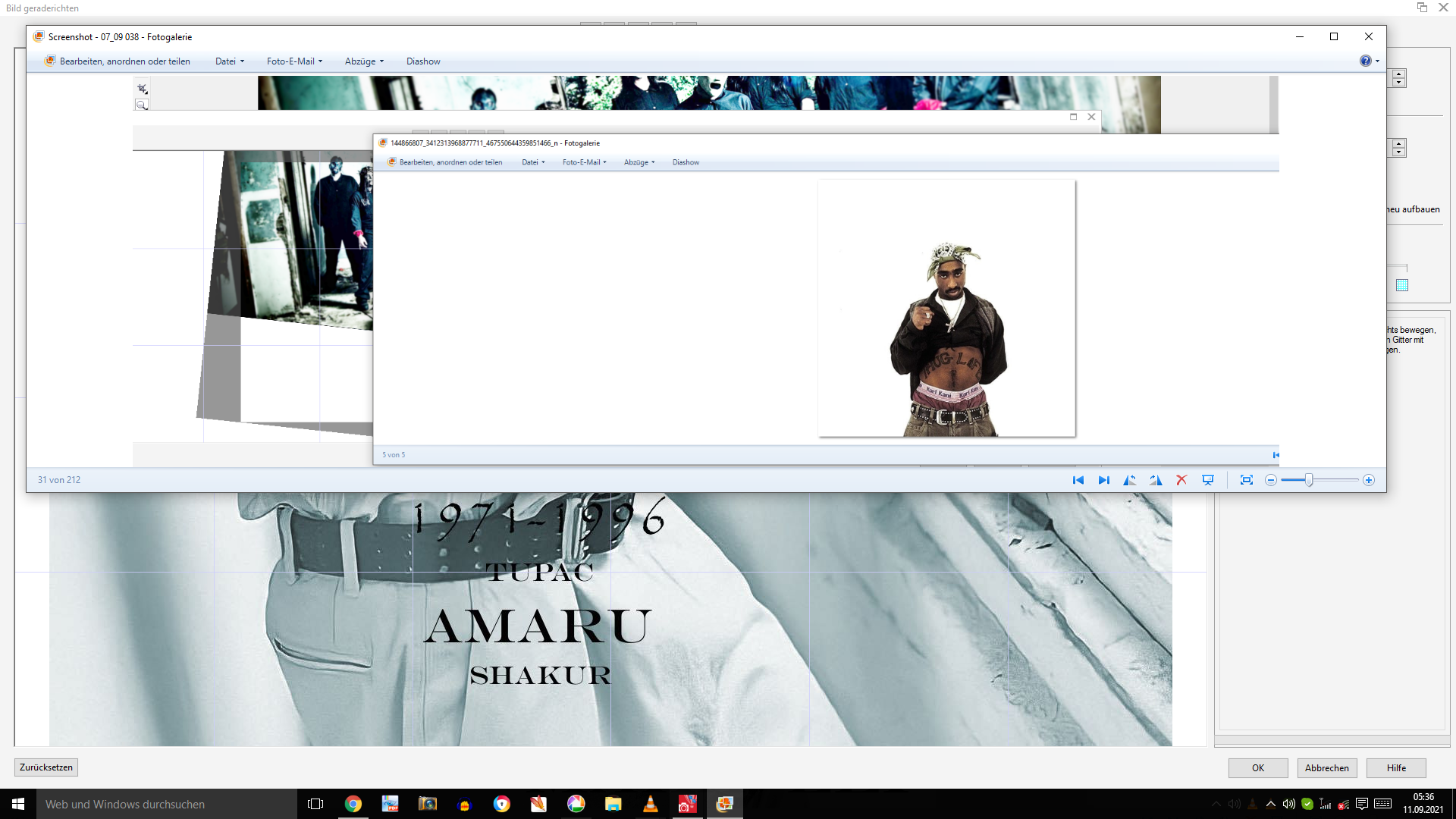Screen dimensions: 1456x819
Task: Start slideshow from bottom toolbar icon
Action: click(x=1208, y=480)
